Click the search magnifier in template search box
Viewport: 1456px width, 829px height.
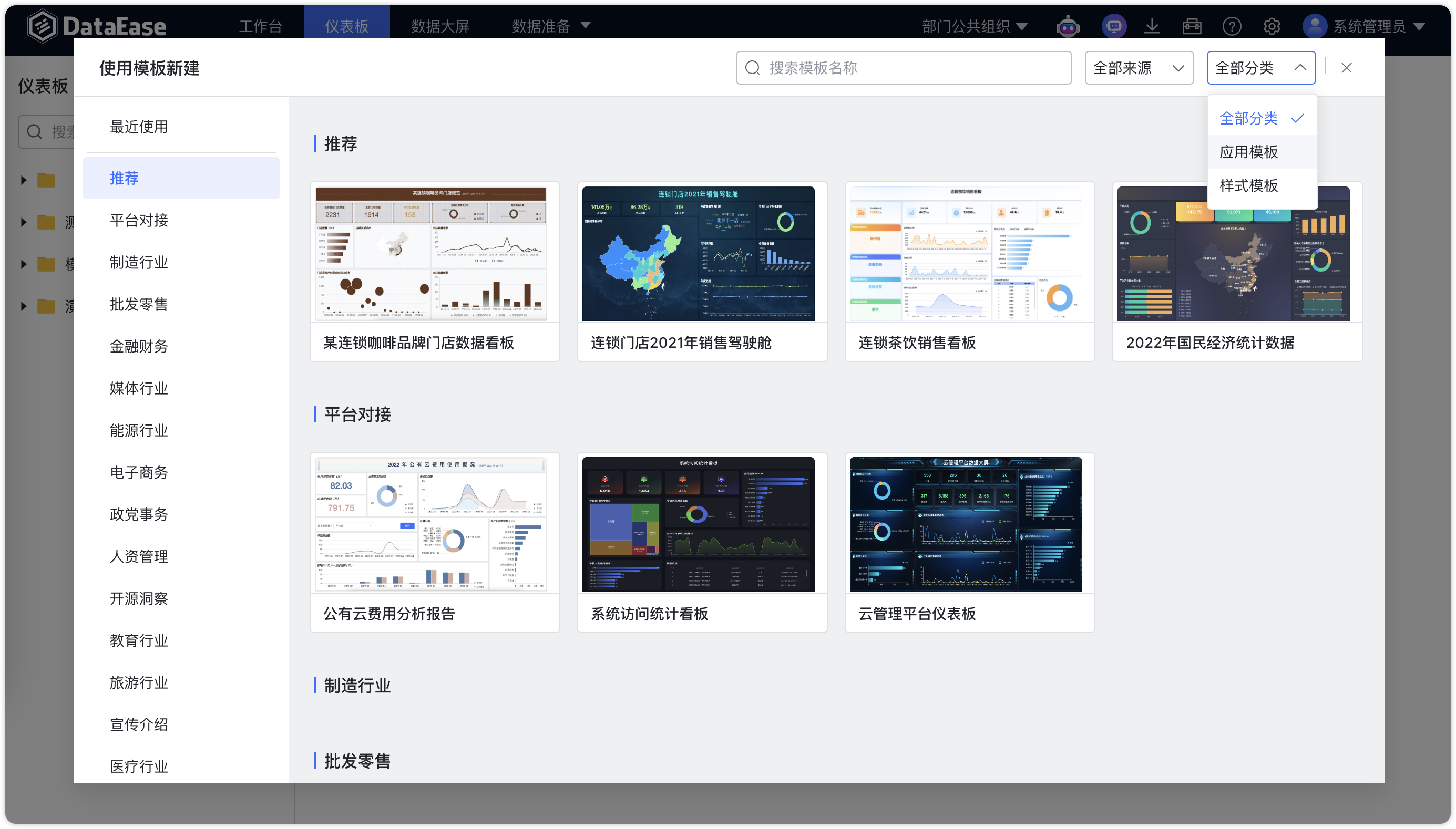pos(753,68)
